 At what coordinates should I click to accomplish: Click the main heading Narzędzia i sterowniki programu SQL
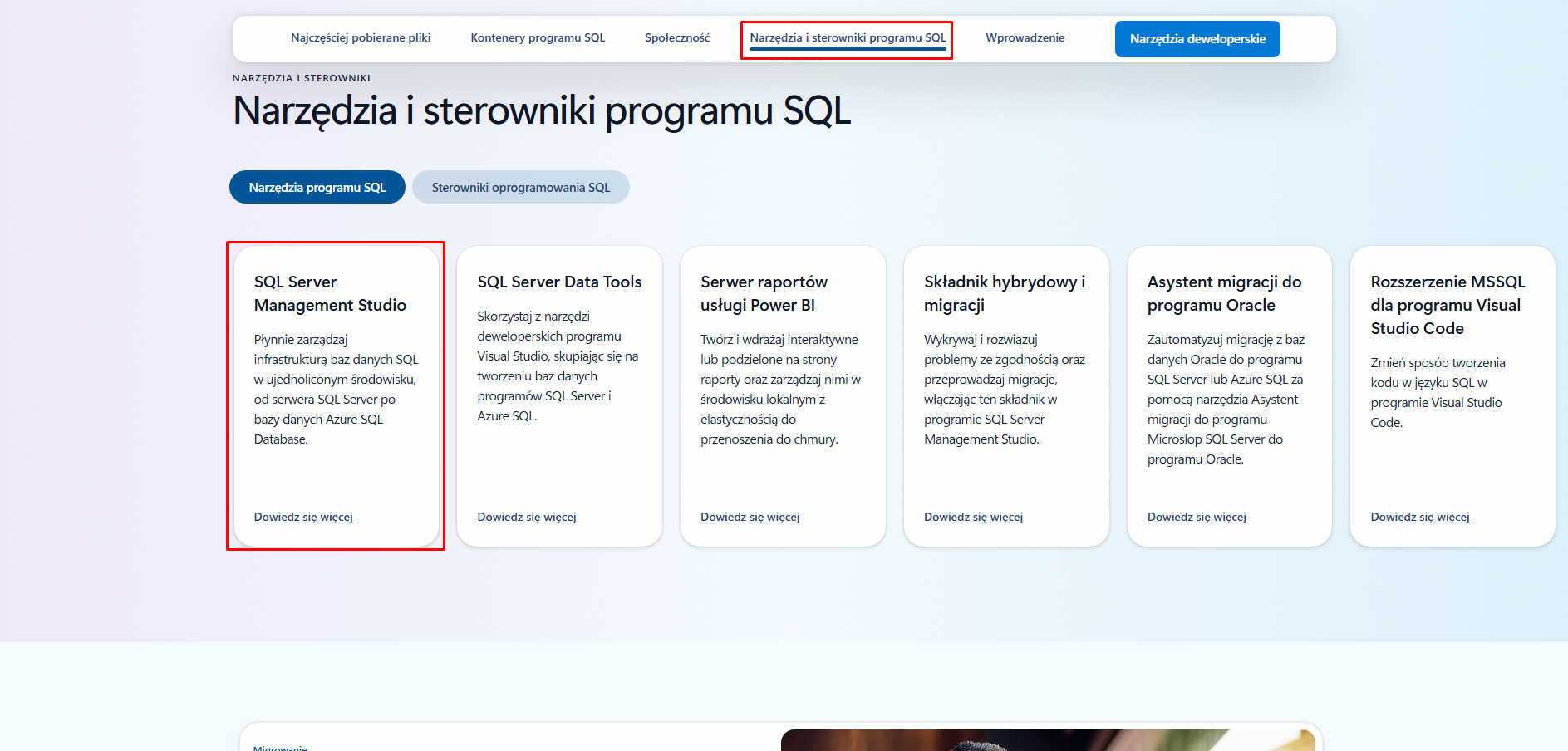(x=542, y=110)
